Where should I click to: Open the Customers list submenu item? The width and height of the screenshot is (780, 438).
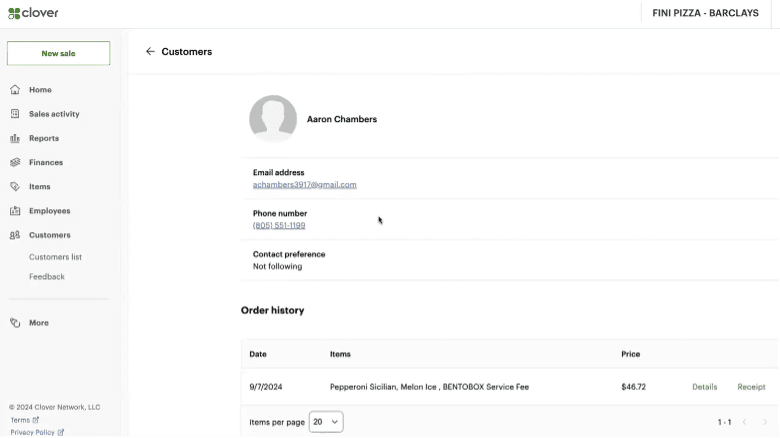(x=55, y=257)
